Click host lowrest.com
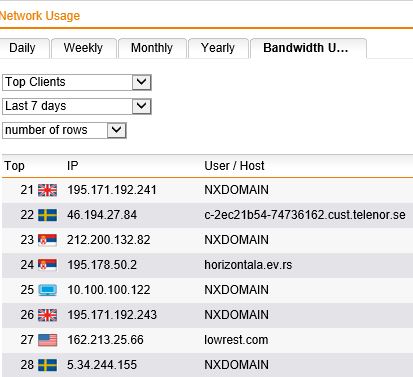413x377 pixels. pyautogui.click(x=236, y=340)
